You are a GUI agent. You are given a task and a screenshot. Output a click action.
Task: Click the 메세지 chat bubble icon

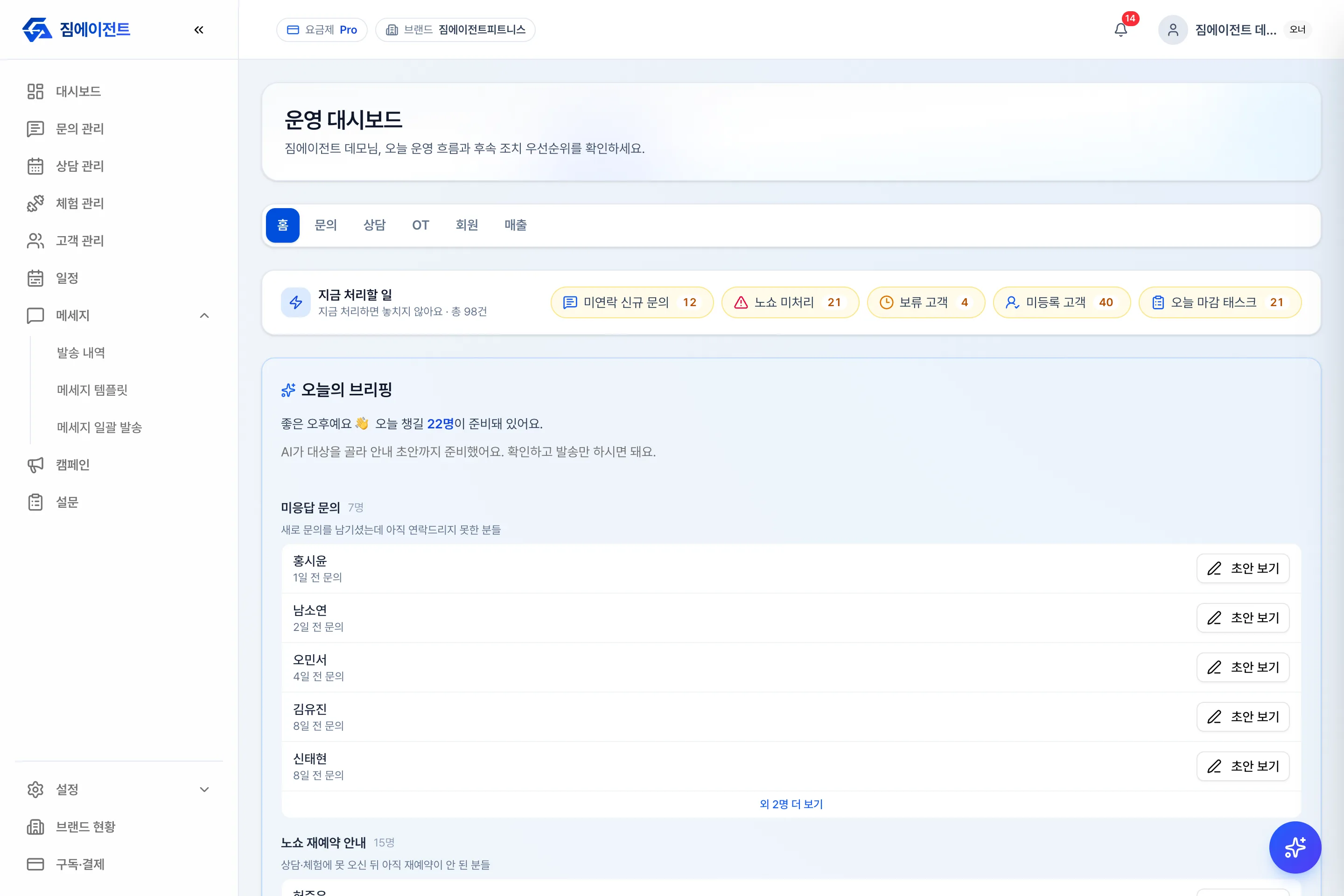click(x=35, y=315)
